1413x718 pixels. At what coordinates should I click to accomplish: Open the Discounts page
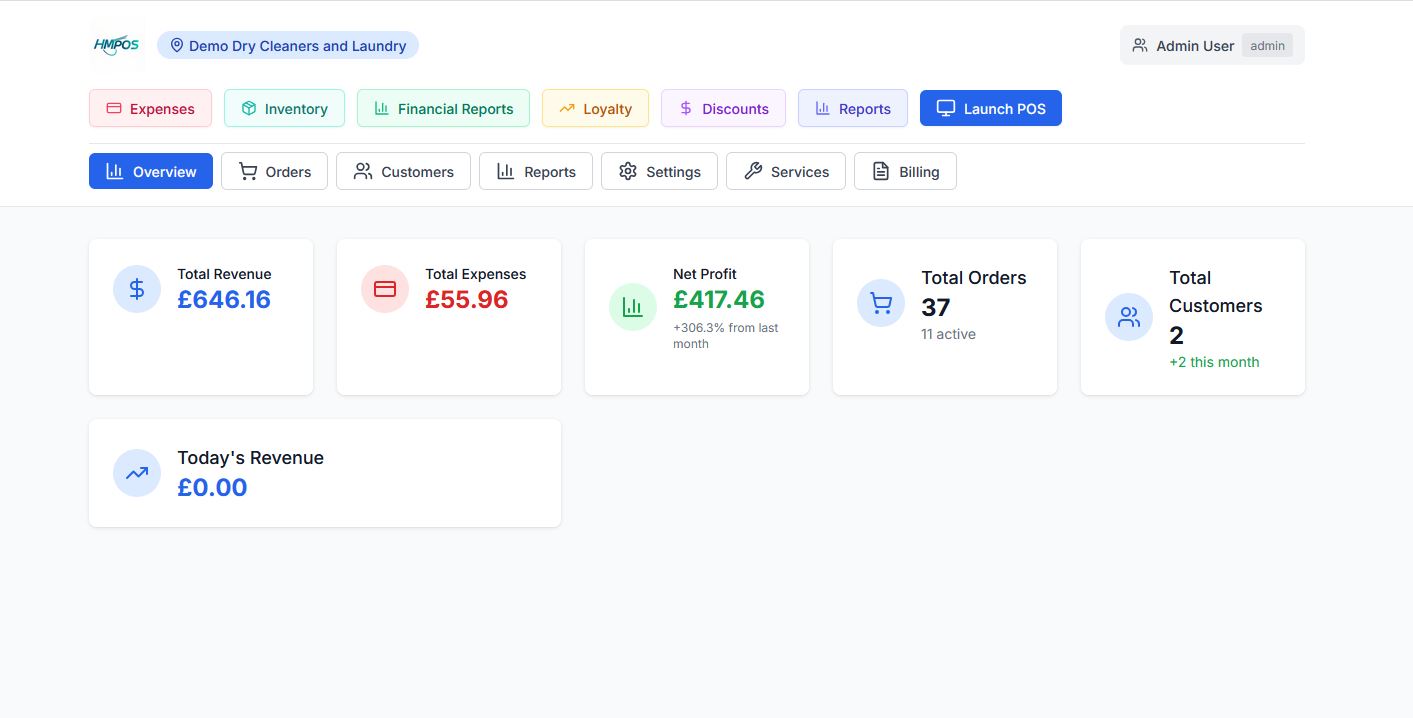click(723, 108)
